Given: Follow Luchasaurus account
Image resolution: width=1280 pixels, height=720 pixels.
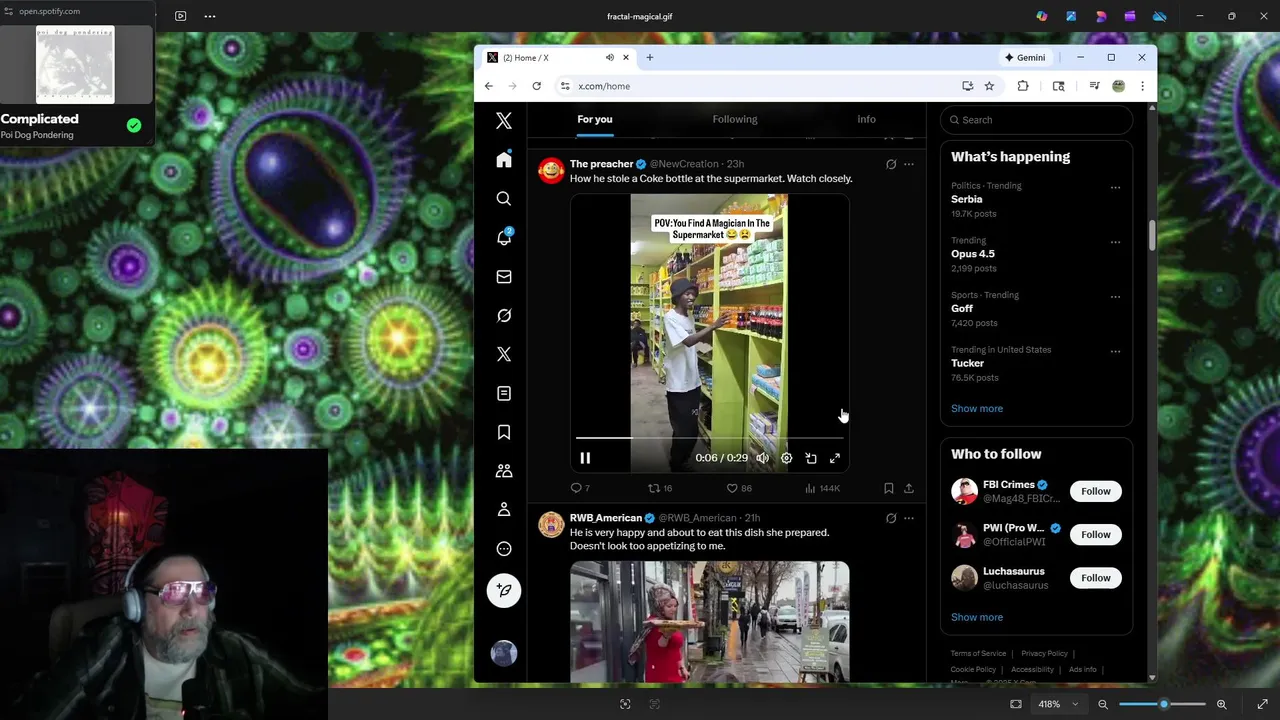Looking at the screenshot, I should click(x=1095, y=578).
